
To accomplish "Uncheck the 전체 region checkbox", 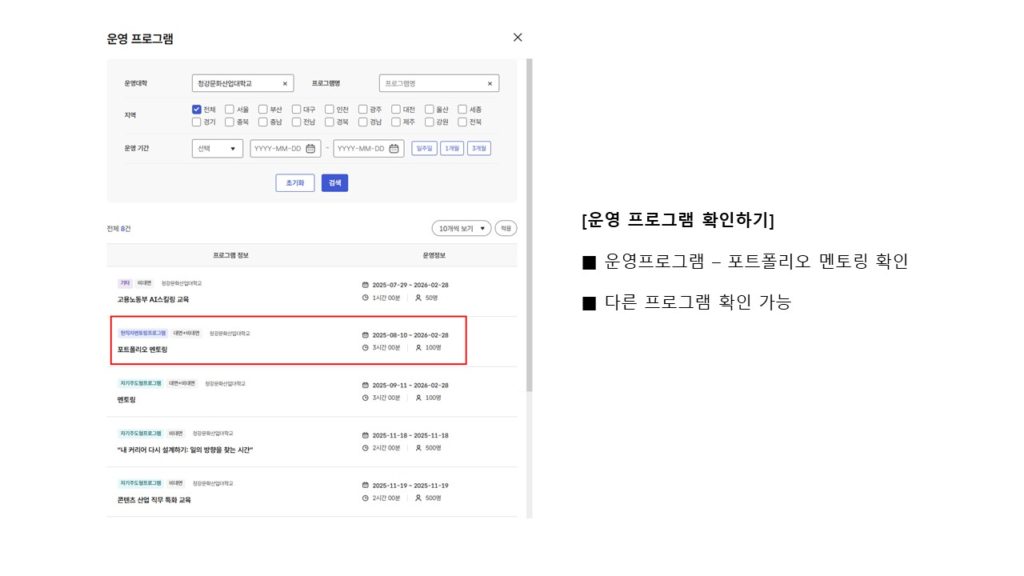I will [197, 109].
